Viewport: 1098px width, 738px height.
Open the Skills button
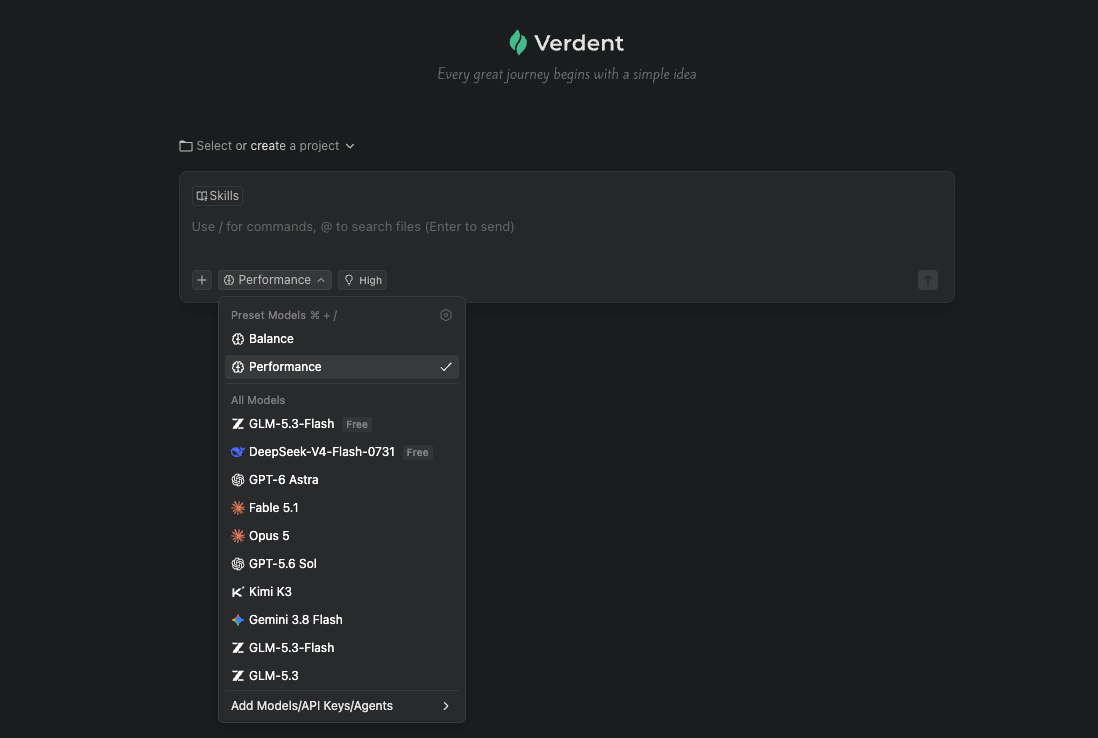(217, 196)
